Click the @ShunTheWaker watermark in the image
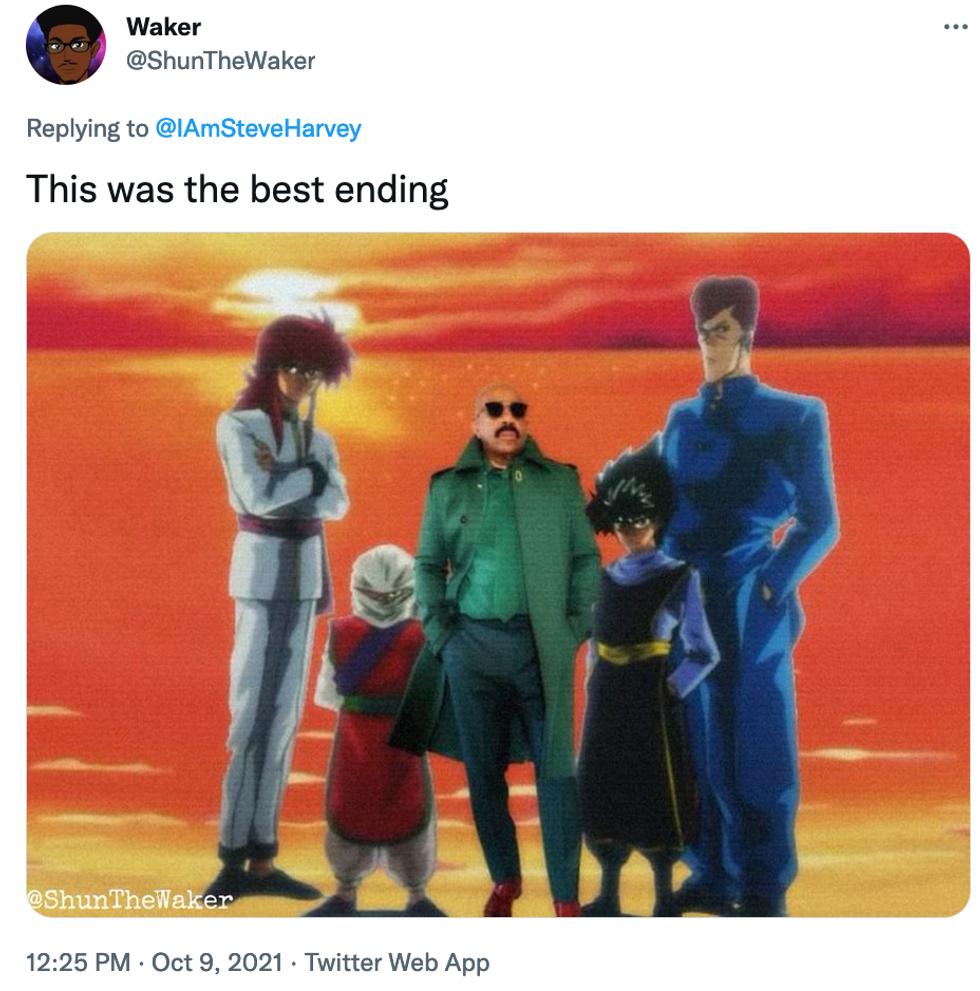Viewport: 980px width, 991px height. point(130,899)
